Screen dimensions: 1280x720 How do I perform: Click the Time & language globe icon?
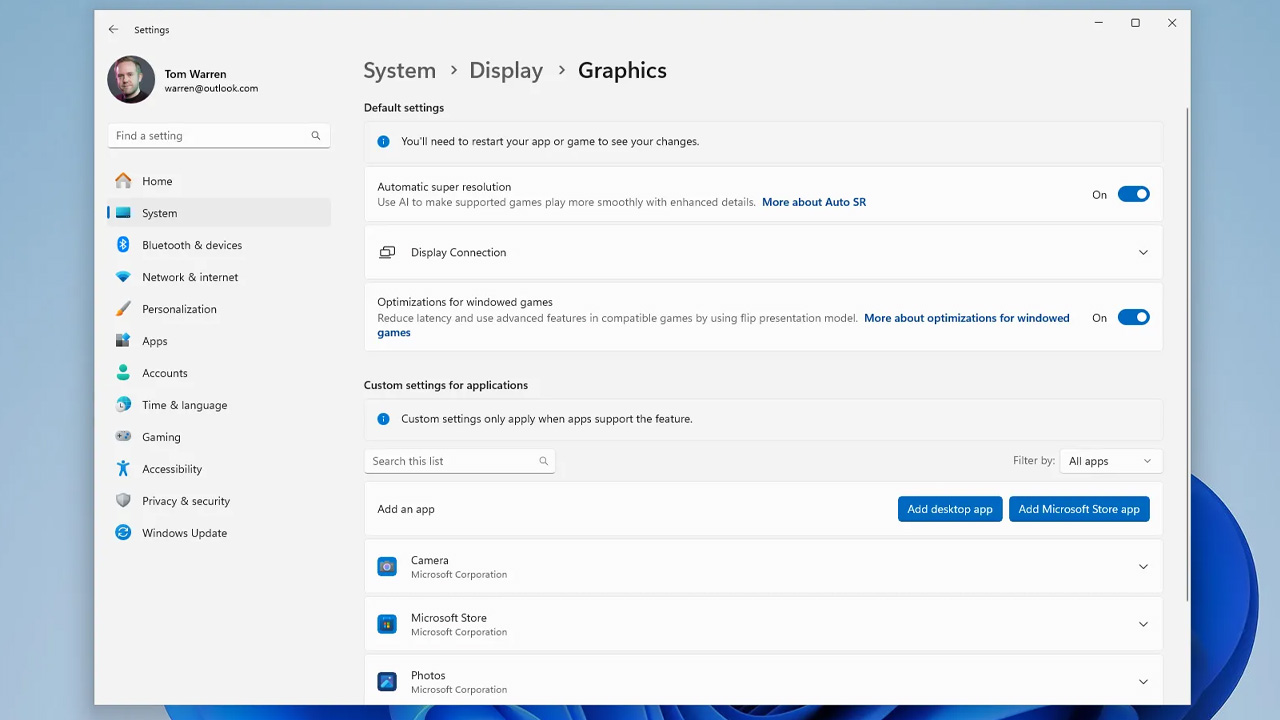click(x=123, y=405)
